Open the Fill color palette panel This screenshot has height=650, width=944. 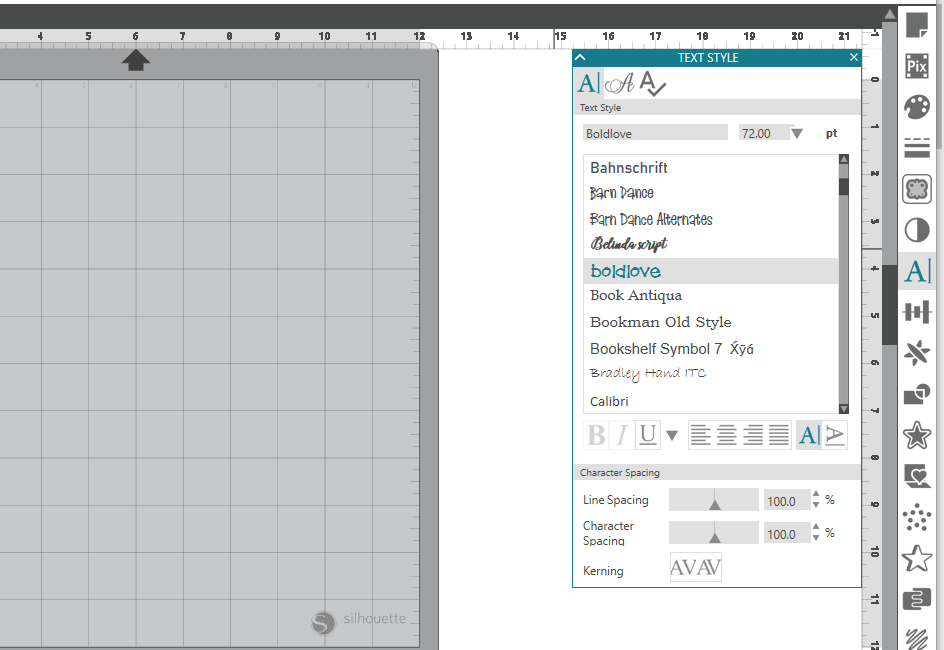917,107
